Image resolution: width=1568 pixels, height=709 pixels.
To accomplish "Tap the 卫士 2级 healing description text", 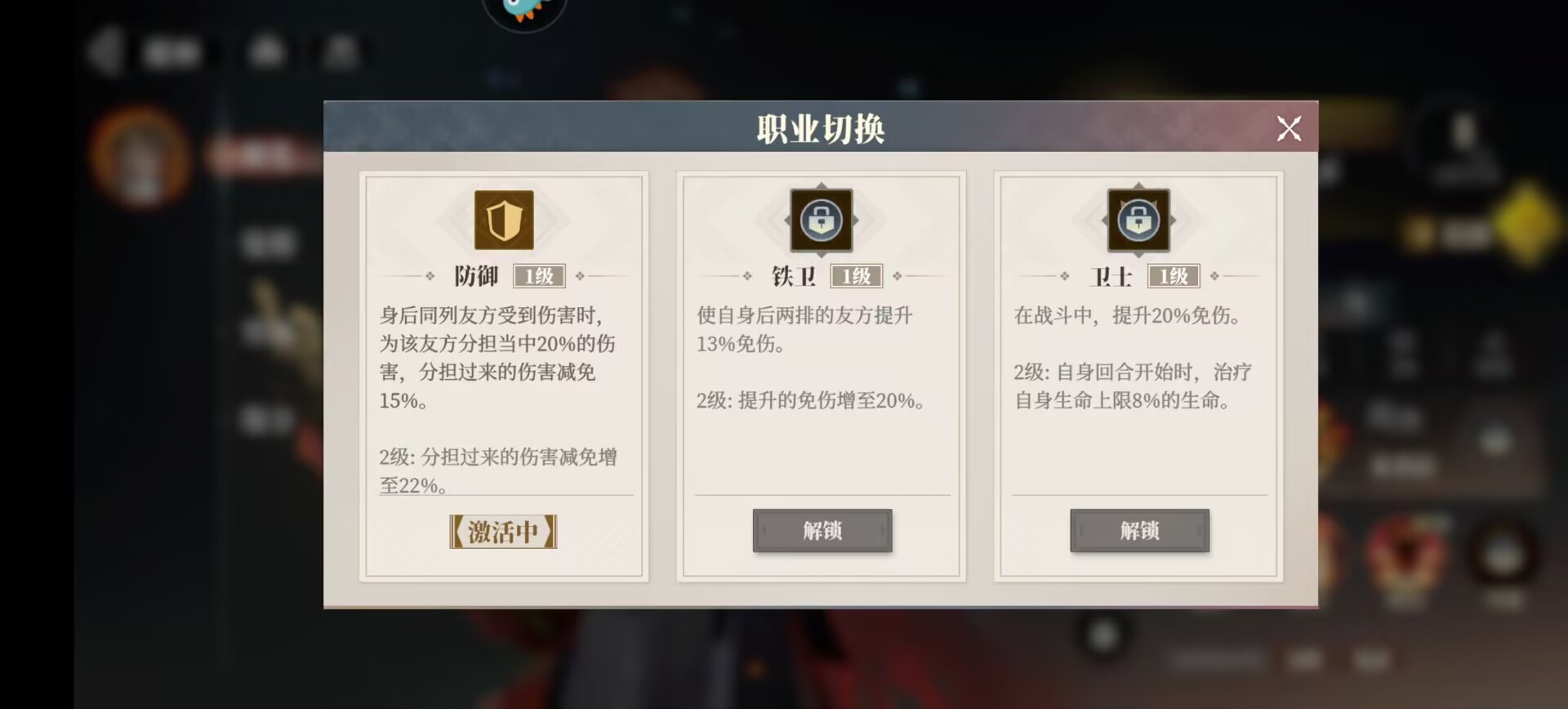I will click(1133, 386).
